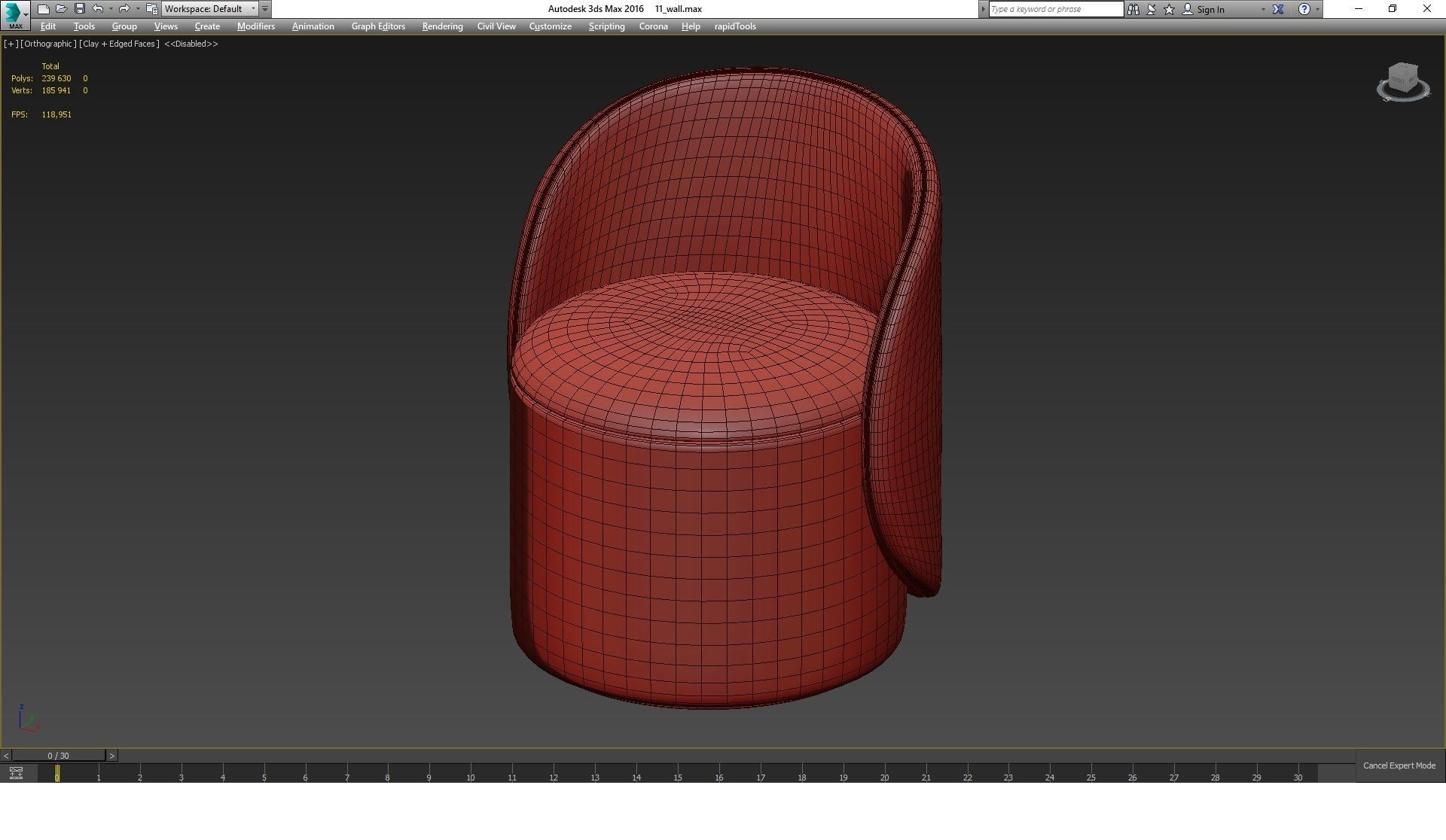Click the [Clay + Edged Faces] shading label
The width and height of the screenshot is (1446, 840).
coord(120,44)
